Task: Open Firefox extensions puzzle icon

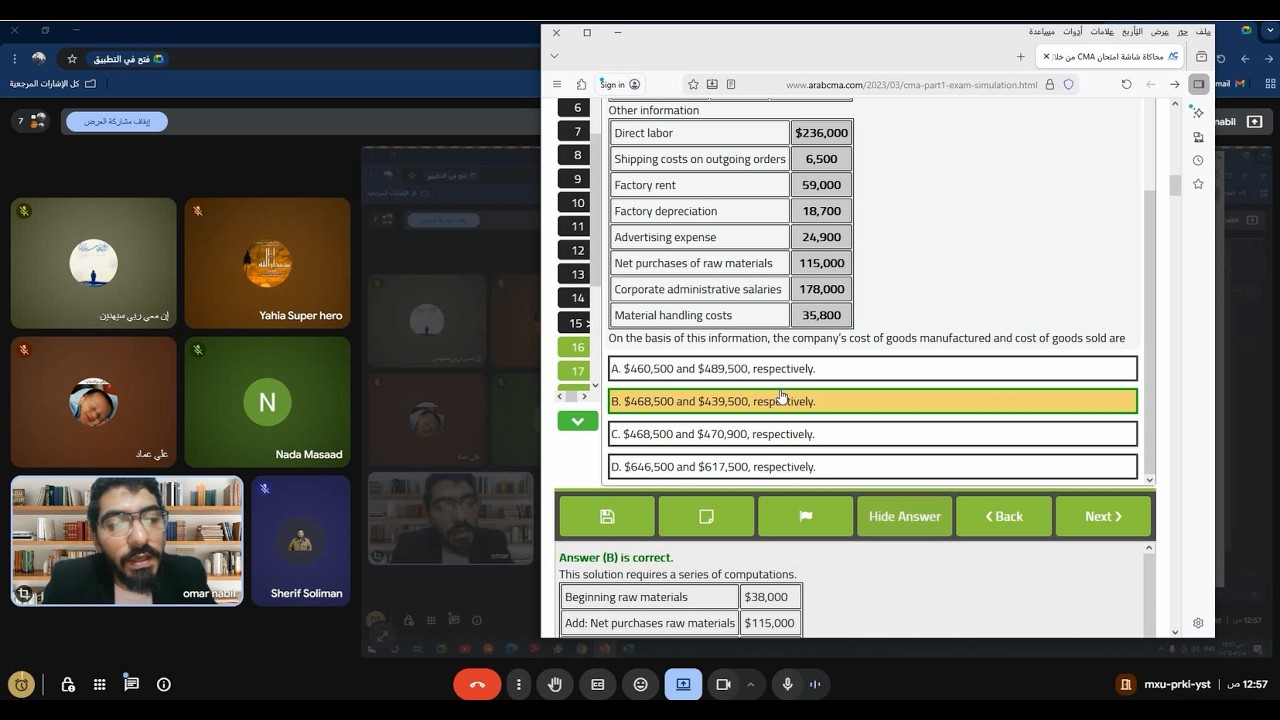Action: 581,85
